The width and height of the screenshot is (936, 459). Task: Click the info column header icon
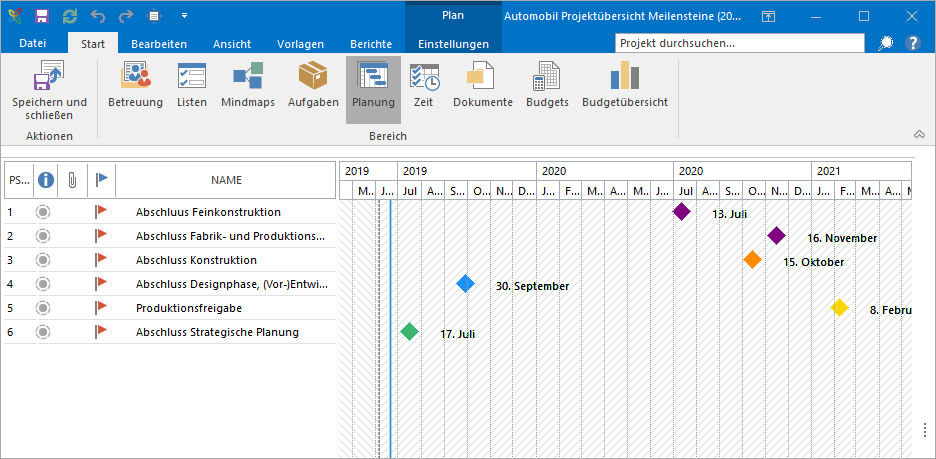[x=45, y=180]
